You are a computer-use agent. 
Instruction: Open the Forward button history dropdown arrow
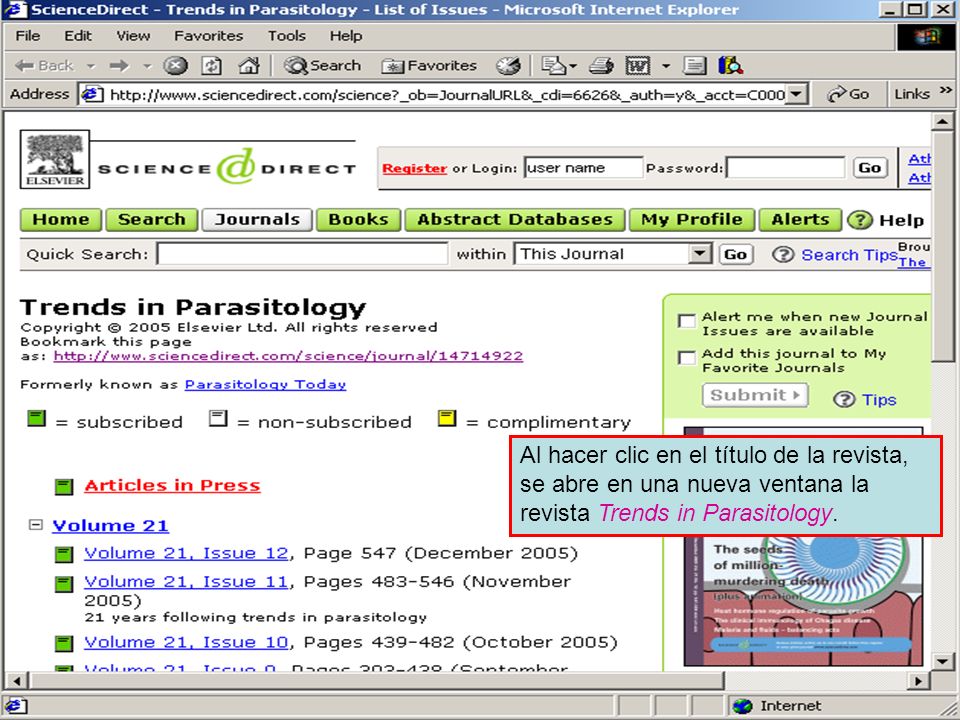[x=147, y=66]
